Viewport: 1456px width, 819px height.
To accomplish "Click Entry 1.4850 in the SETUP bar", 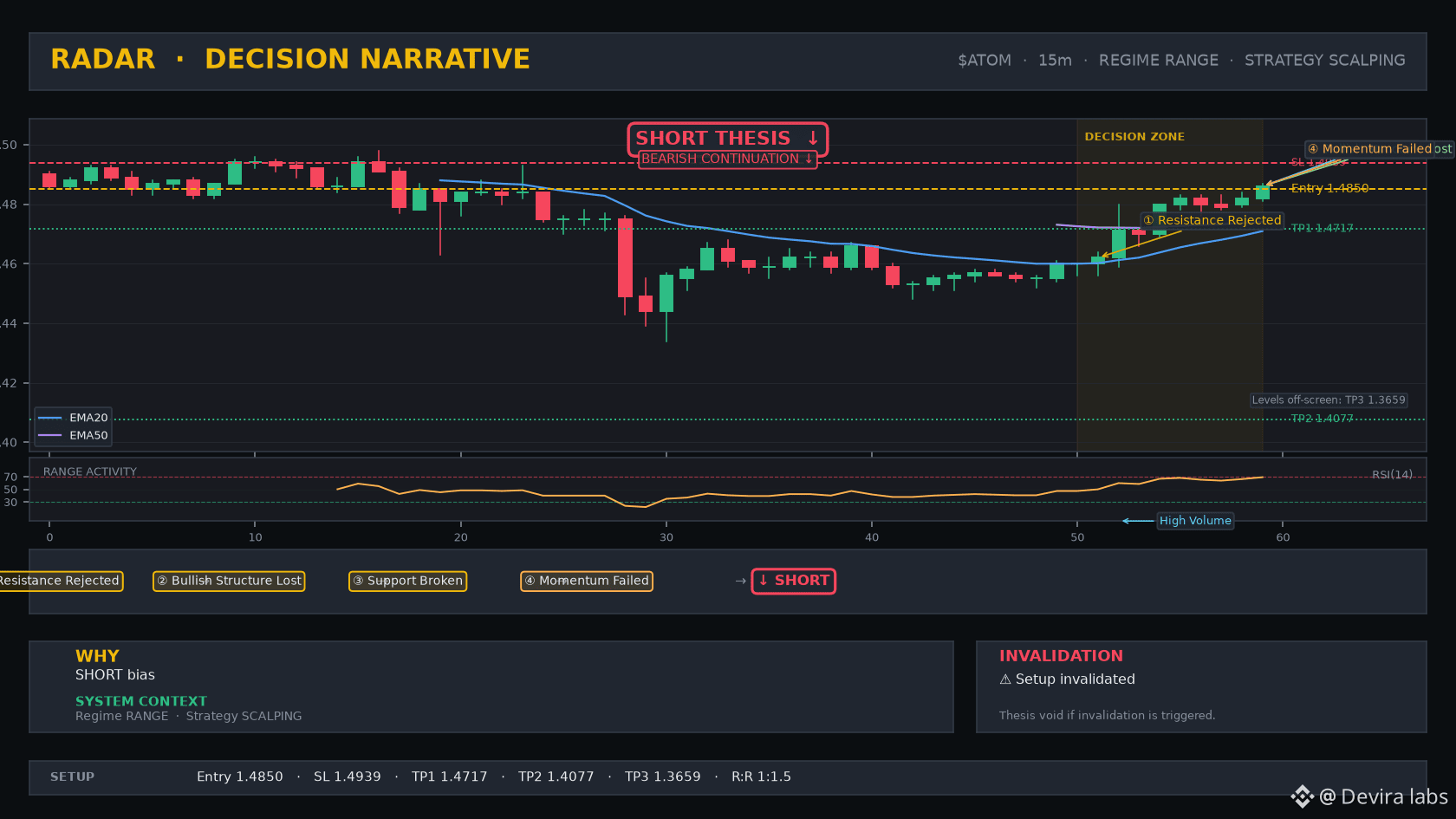I will pos(240,777).
